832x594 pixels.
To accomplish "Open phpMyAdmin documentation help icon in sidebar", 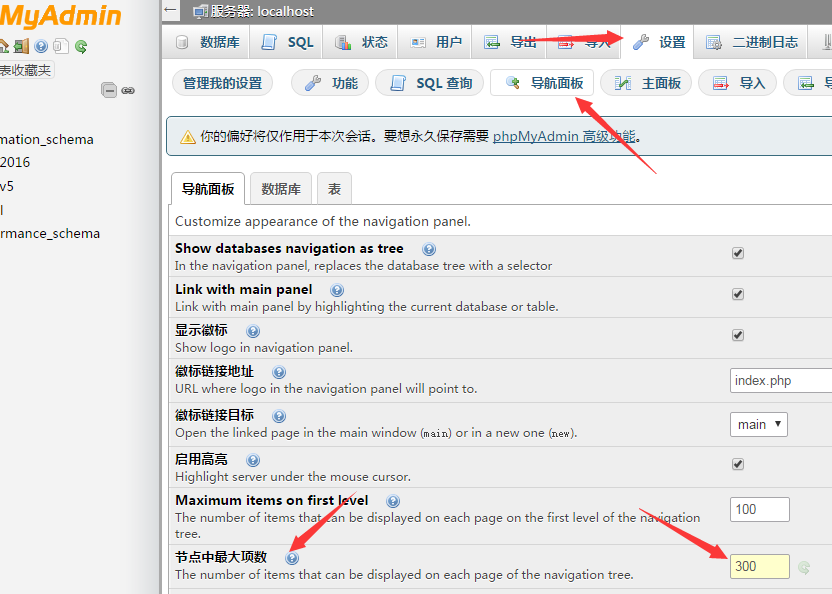I will (x=41, y=46).
